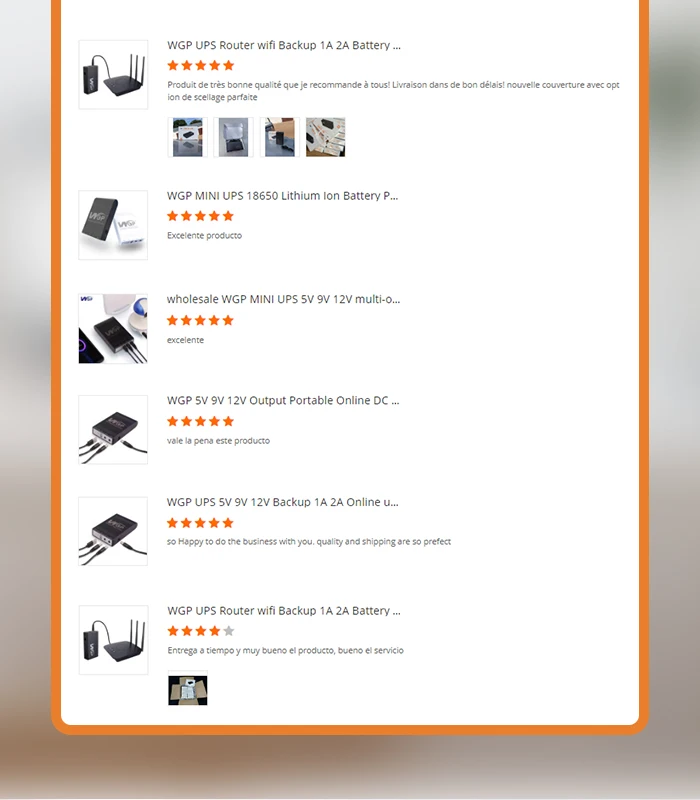View the first review photo of the French review
This screenshot has width=700, height=800.
[188, 137]
